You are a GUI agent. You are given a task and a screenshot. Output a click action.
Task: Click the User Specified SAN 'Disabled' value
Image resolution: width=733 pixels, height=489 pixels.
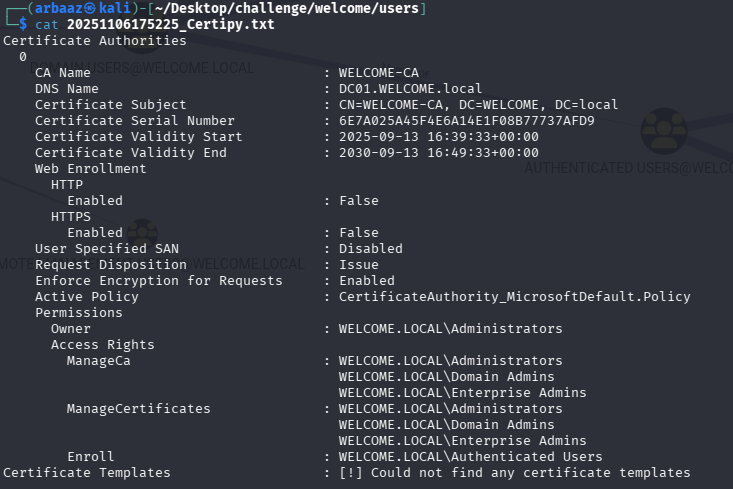tap(370, 249)
